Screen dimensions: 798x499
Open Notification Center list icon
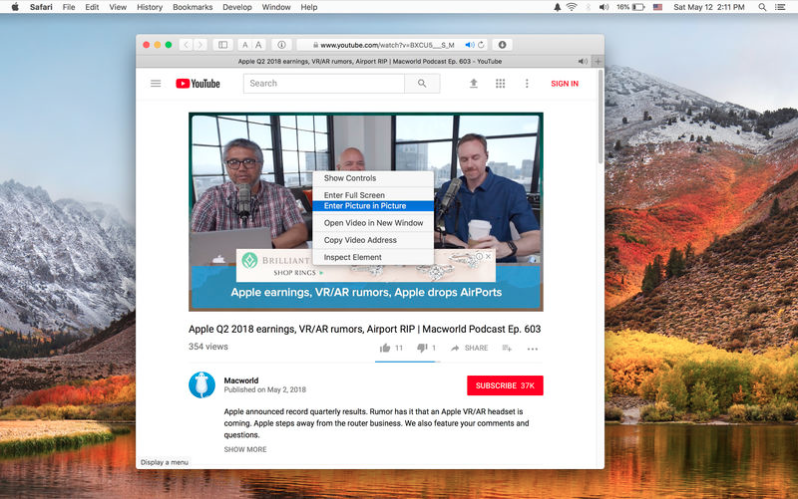click(780, 7)
